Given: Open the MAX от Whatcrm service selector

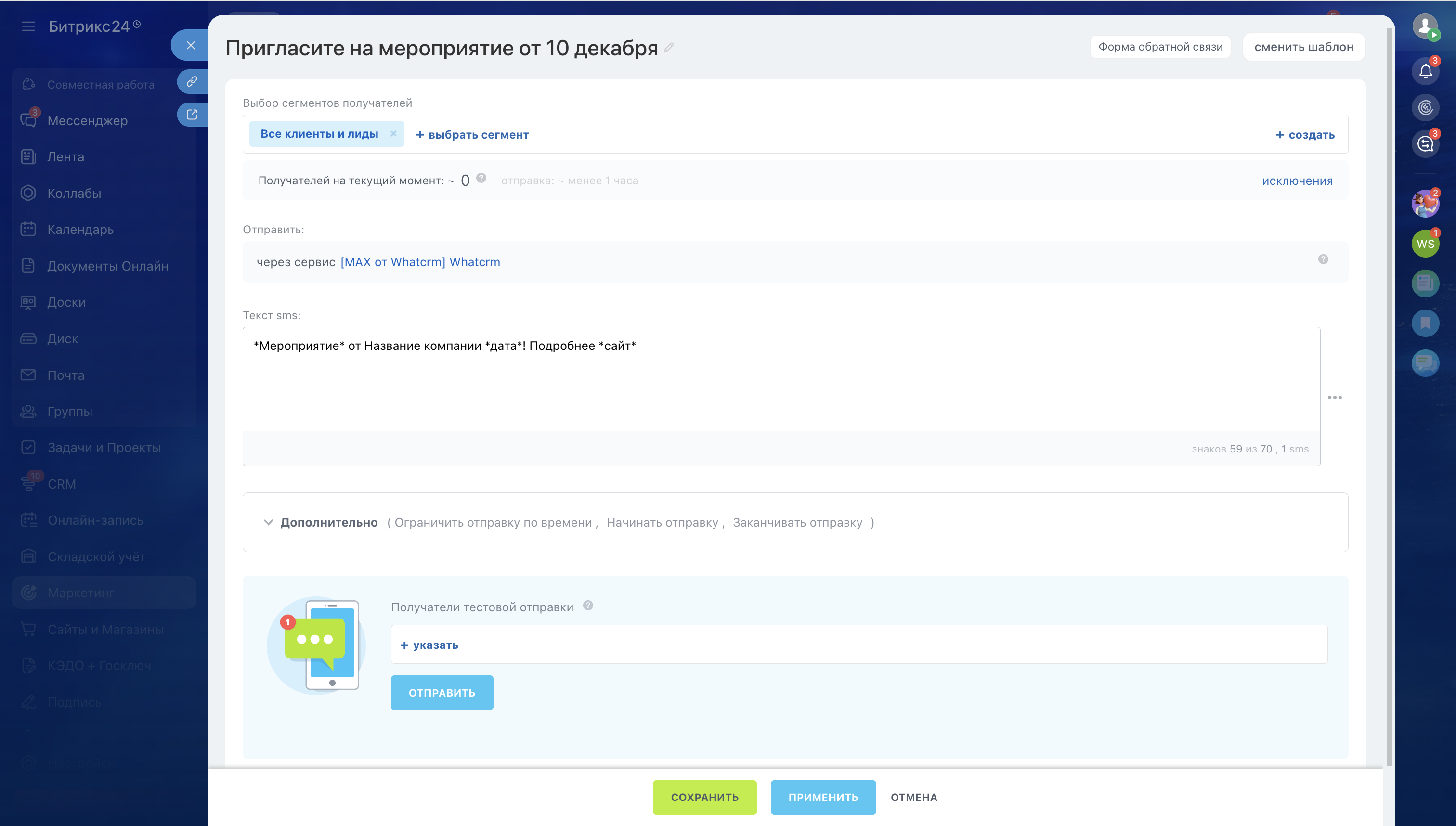Looking at the screenshot, I should point(420,262).
